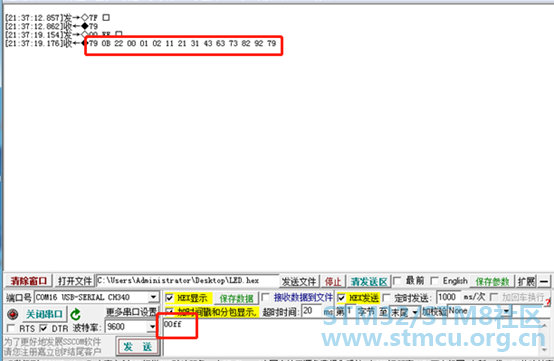The height and width of the screenshot is (361, 554).
Task: Click the 保存数据 button
Action: coord(236,298)
